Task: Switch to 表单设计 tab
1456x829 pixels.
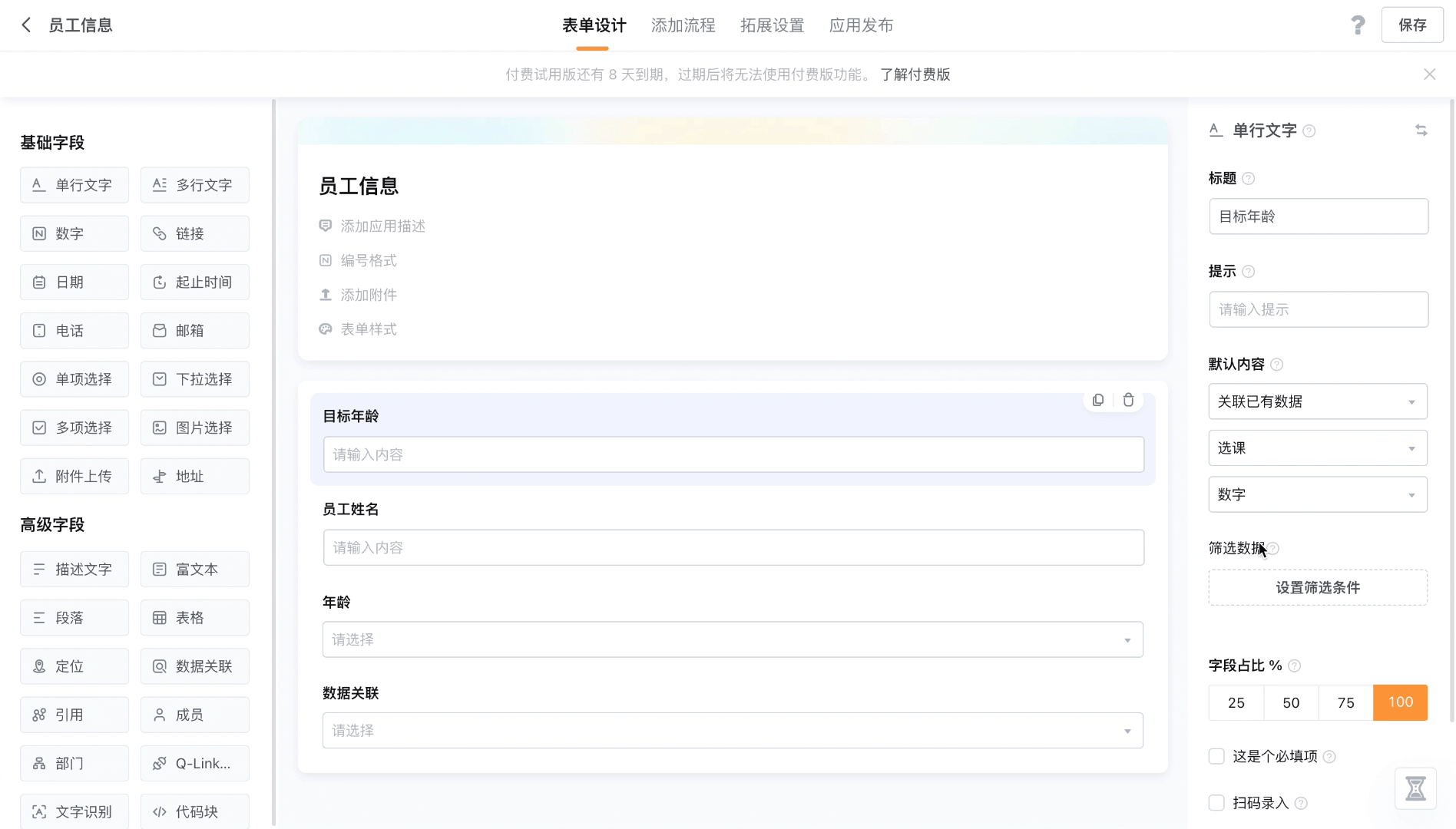Action: point(594,25)
